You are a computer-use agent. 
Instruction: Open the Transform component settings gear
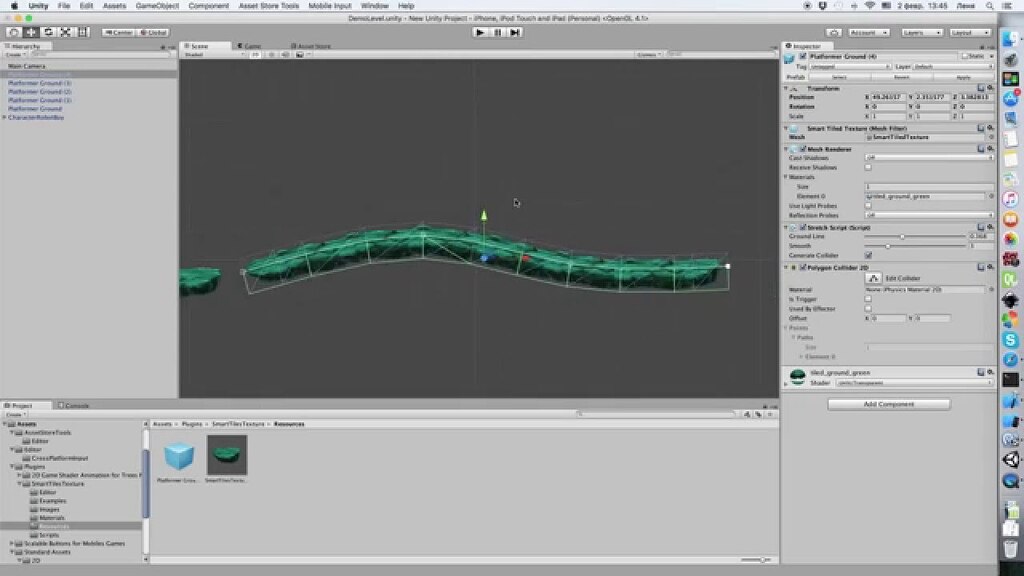point(988,85)
